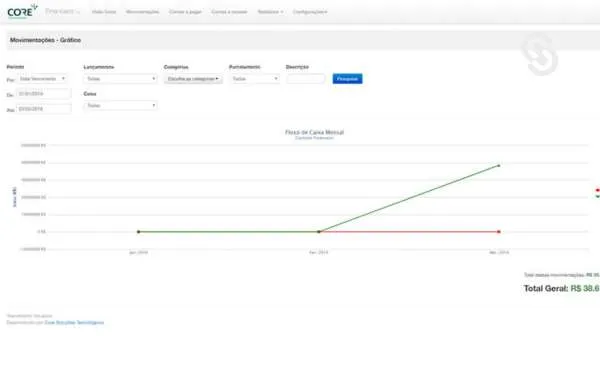
Task: Open Movimentações in the navigation bar
Action: (x=142, y=12)
